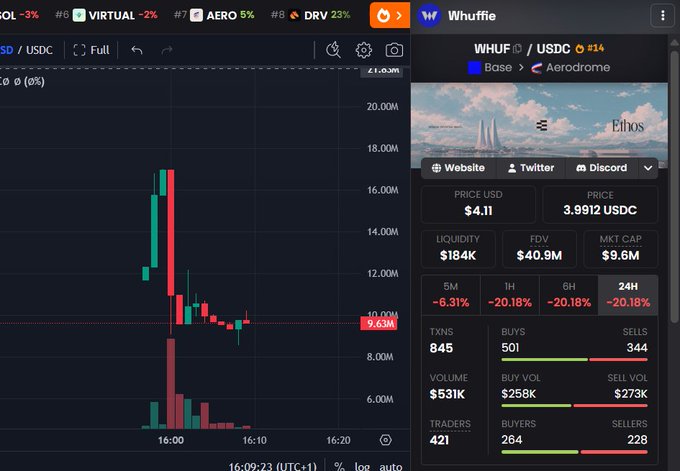The image size is (680, 471).
Task: Click the Aerodrome DEX icon
Action: [536, 68]
